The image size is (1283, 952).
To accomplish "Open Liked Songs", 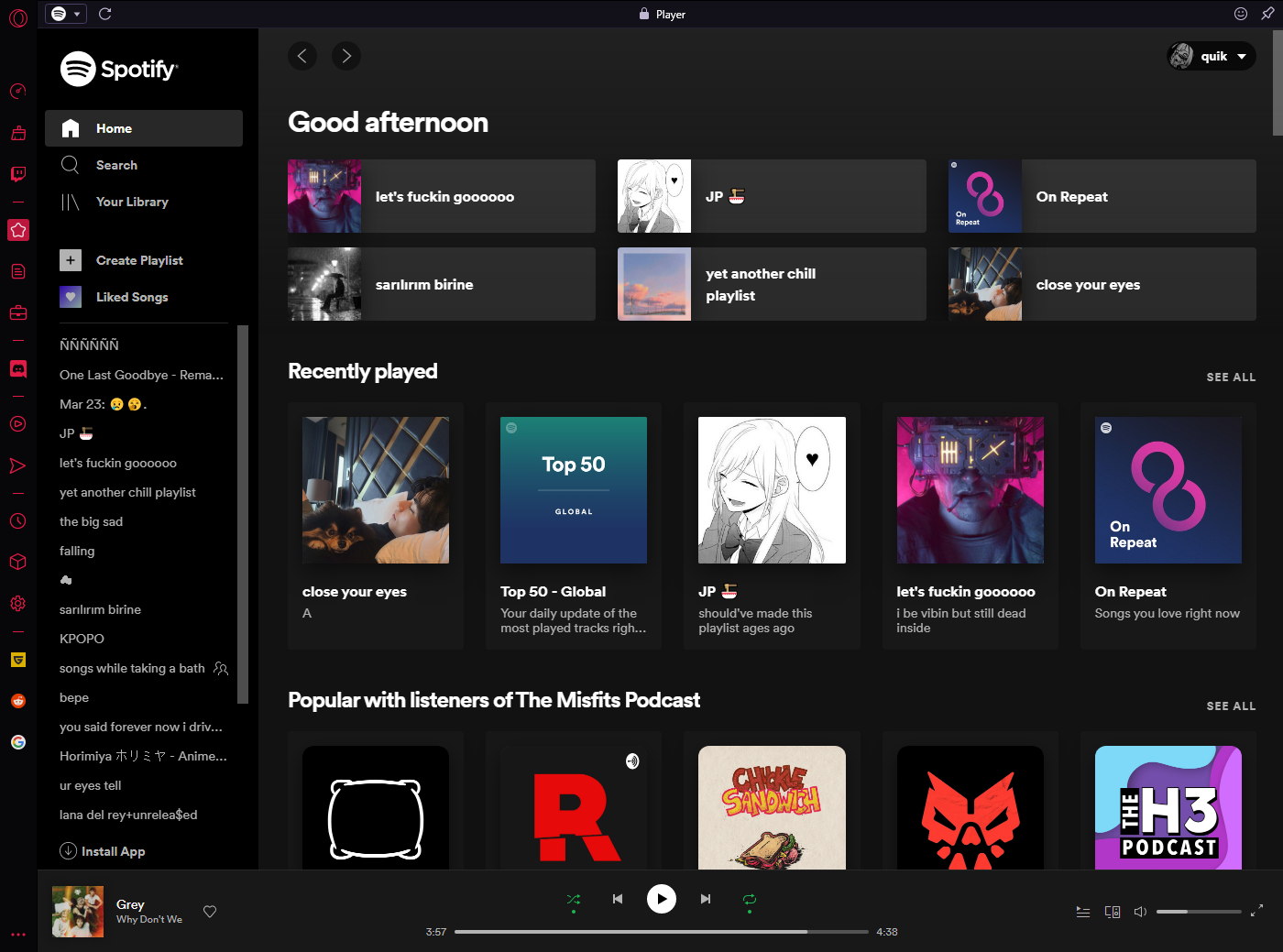I will tap(114, 297).
